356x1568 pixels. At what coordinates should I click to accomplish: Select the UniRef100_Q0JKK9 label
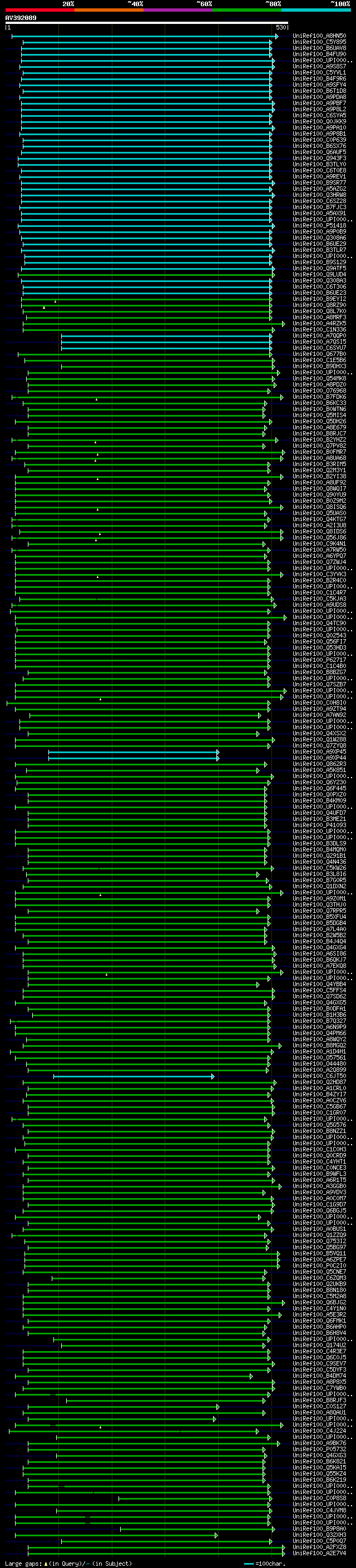tap(319, 121)
